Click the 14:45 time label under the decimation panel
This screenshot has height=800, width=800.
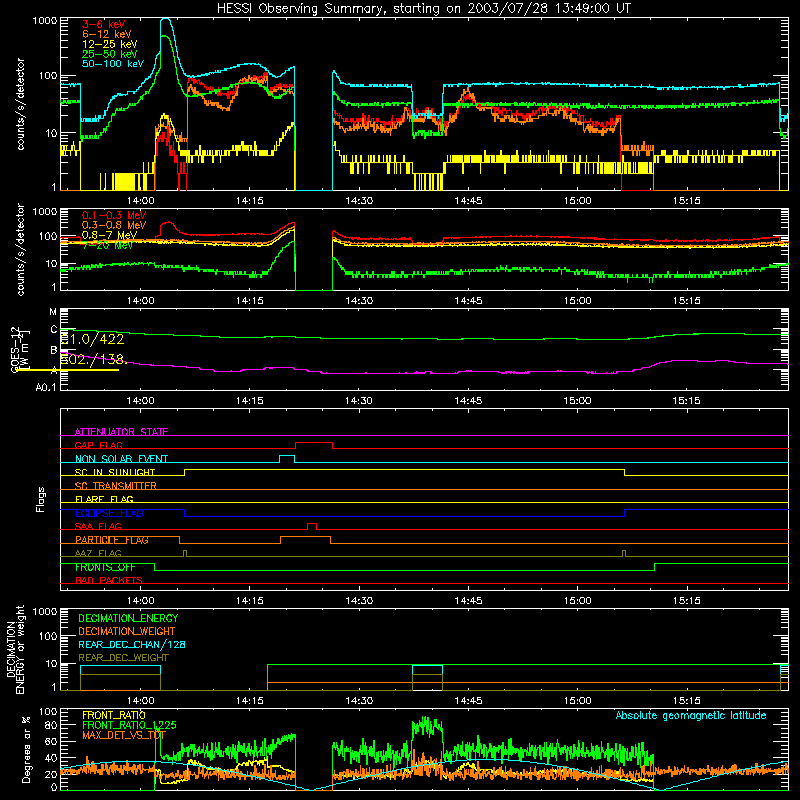point(468,701)
